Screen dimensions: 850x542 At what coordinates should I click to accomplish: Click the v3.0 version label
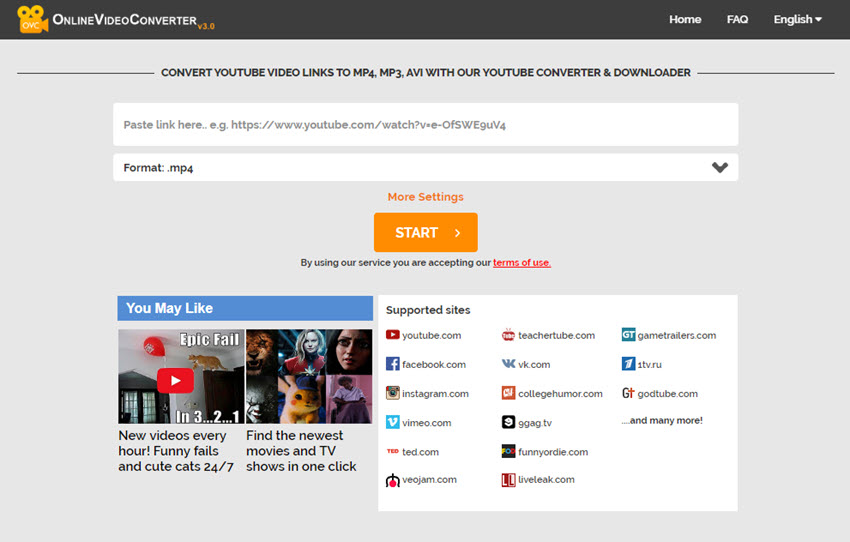point(206,26)
